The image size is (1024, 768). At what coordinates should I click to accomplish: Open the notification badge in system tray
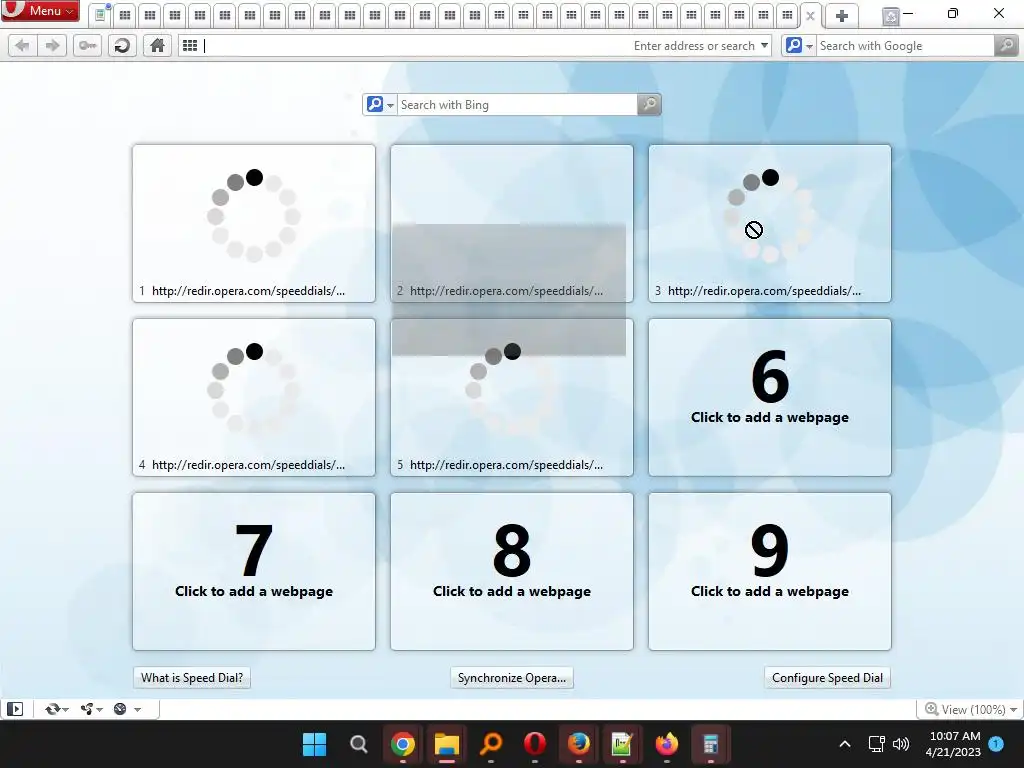click(996, 743)
